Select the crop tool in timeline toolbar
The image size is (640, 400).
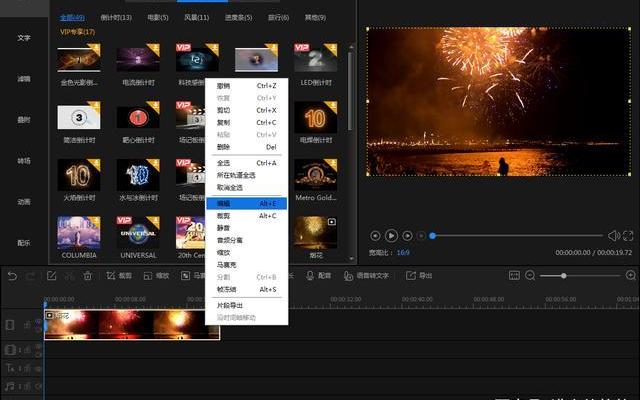(119, 276)
